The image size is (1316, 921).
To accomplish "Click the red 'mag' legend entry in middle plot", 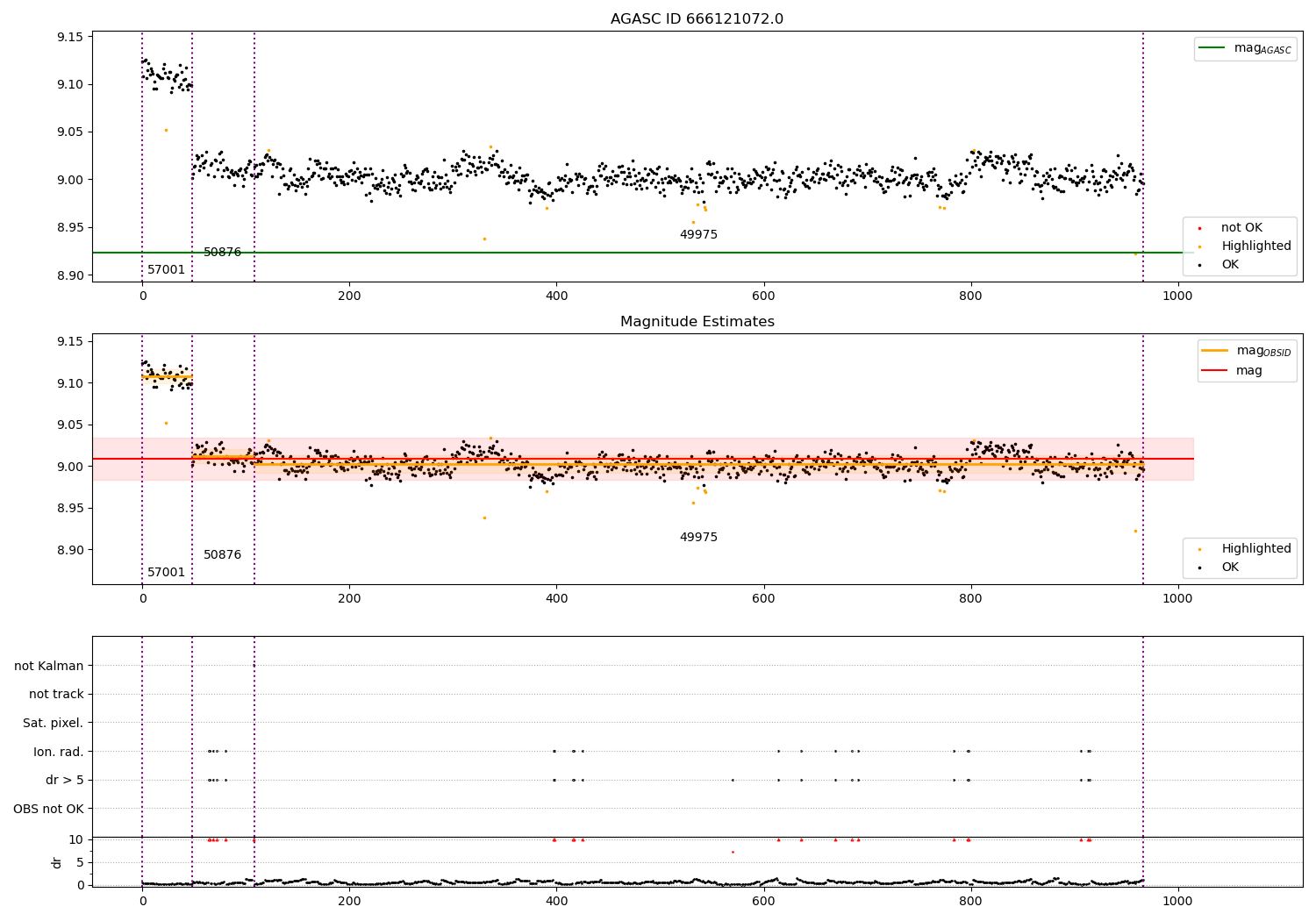I will coord(1233,370).
